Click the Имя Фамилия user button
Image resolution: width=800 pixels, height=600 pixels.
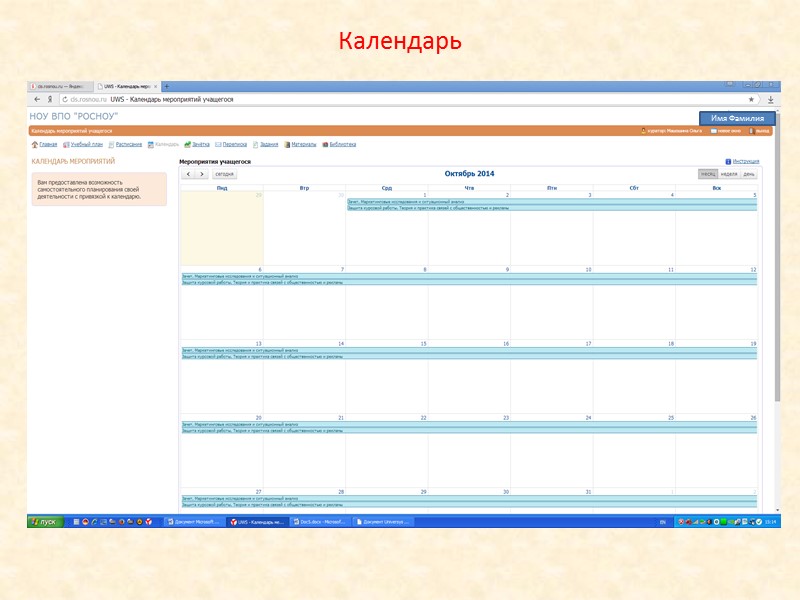pyautogui.click(x=737, y=118)
